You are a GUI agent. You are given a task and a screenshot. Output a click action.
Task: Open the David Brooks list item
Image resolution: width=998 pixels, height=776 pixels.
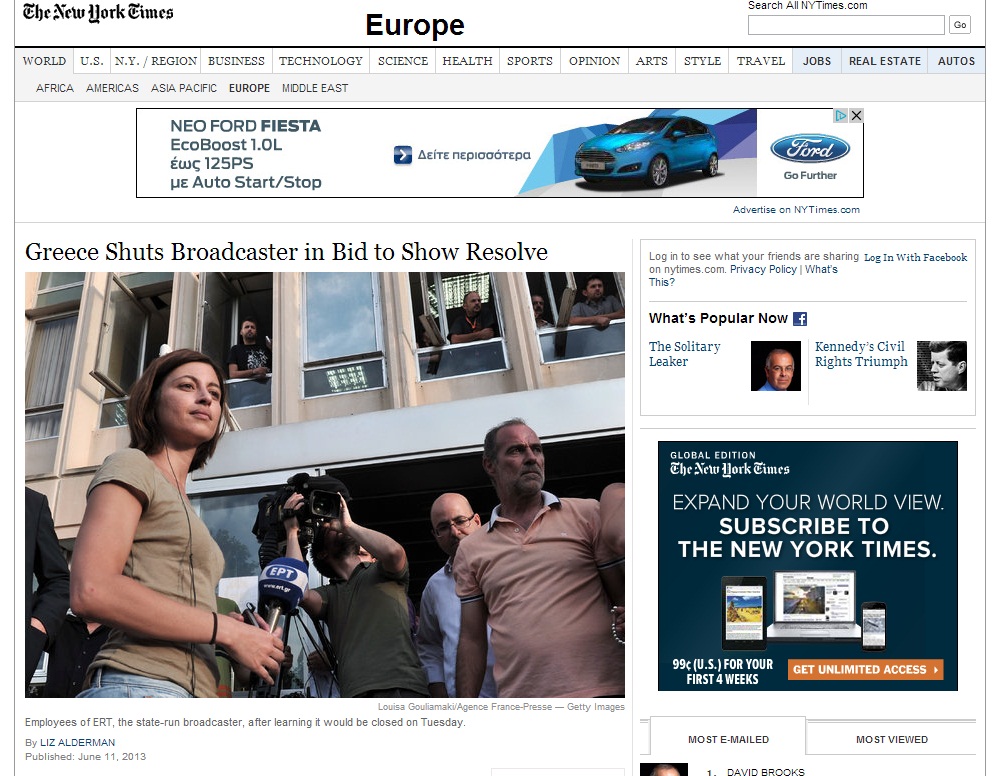tap(766, 771)
